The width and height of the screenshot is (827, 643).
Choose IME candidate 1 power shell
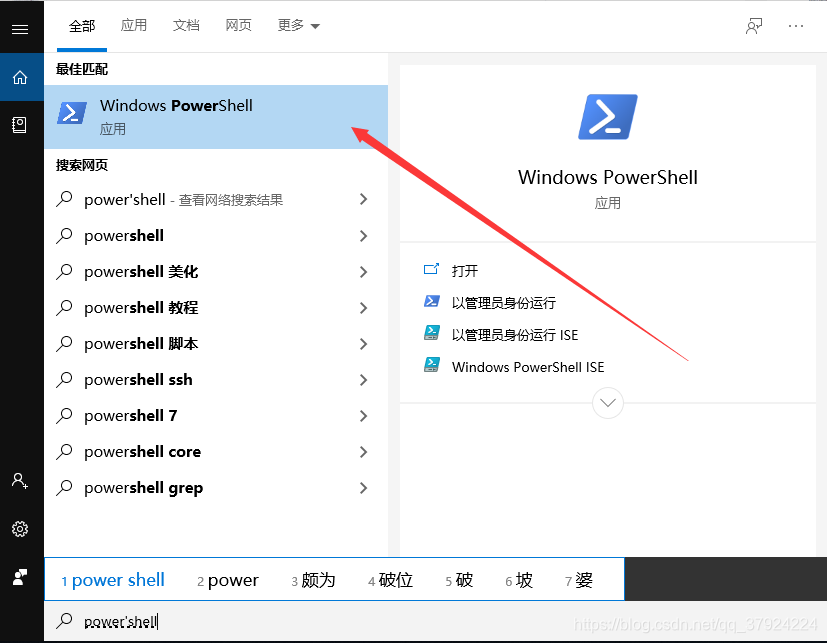click(113, 580)
